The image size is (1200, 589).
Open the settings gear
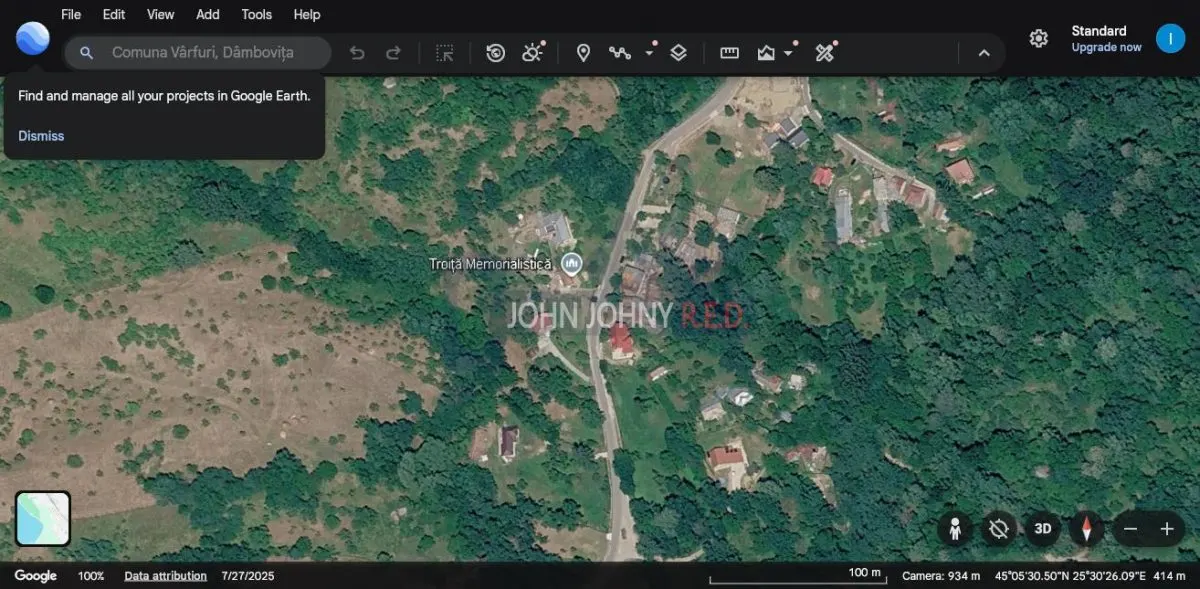point(1039,38)
